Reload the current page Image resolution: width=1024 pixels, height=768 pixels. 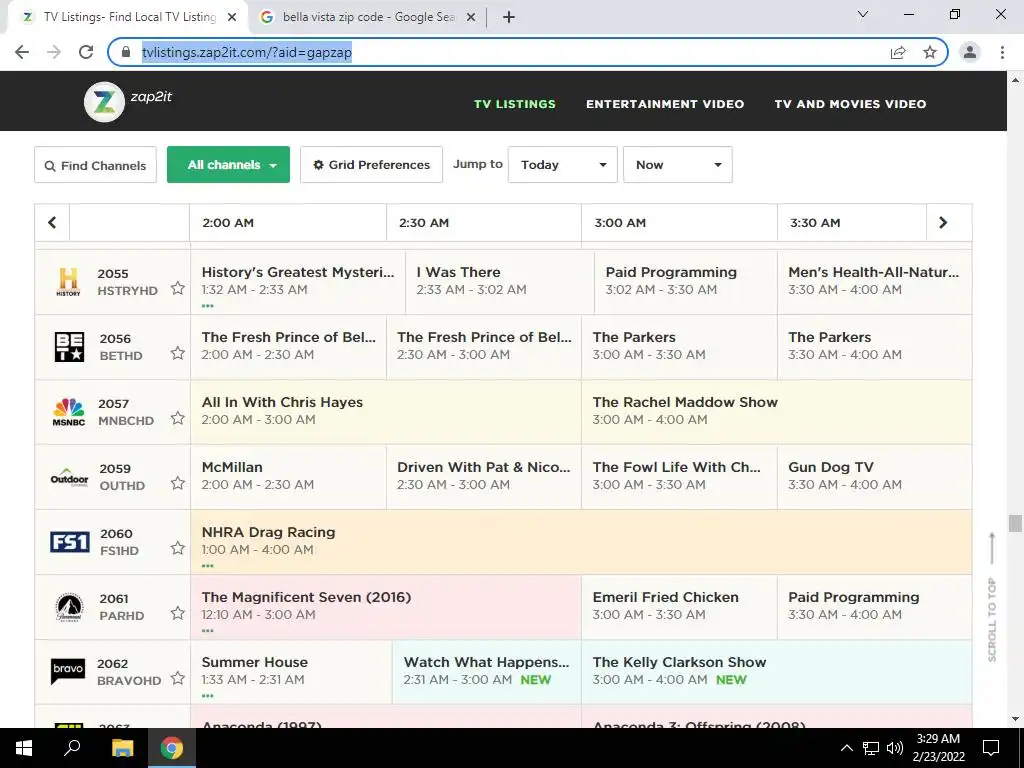[86, 52]
